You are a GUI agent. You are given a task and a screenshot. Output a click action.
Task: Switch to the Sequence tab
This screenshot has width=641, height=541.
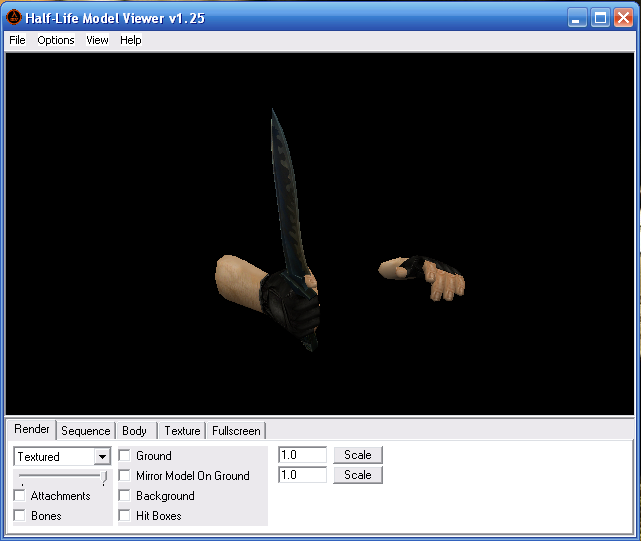[86, 431]
